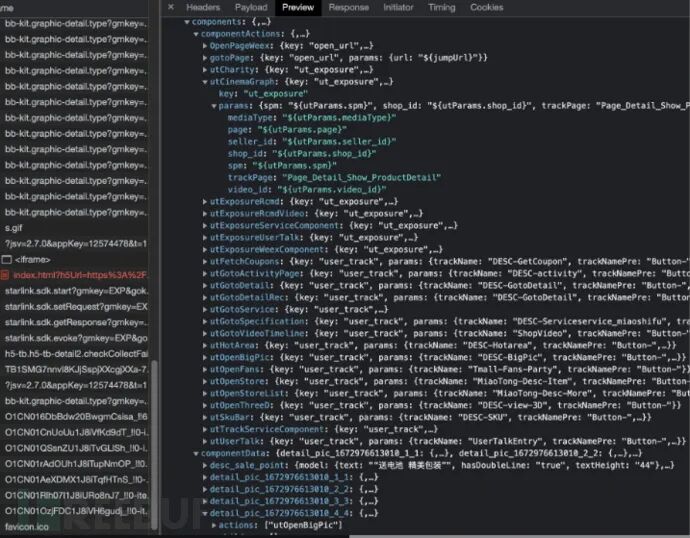Viewport: 690px width, 538px height.
Task: Expand the utGotoDetail entry
Action: click(205, 285)
